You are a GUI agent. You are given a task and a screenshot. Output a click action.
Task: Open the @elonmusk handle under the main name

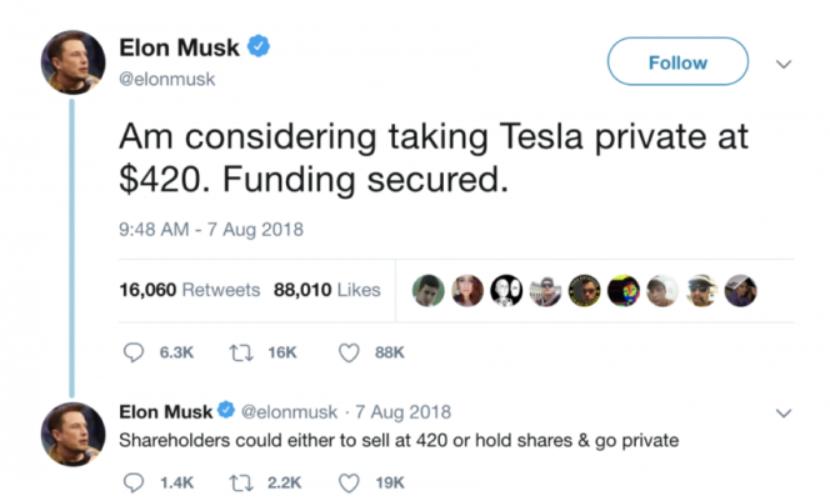[x=167, y=79]
